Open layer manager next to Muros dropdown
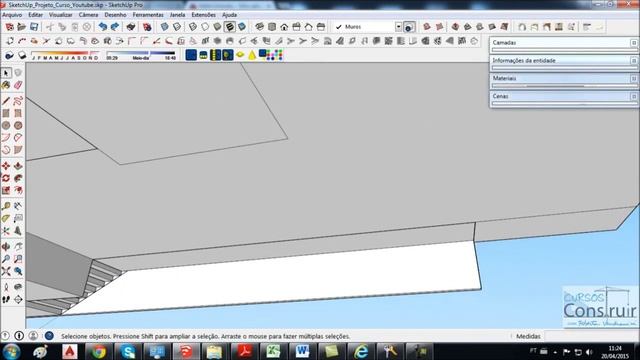The width and height of the screenshot is (640, 360). point(409,27)
